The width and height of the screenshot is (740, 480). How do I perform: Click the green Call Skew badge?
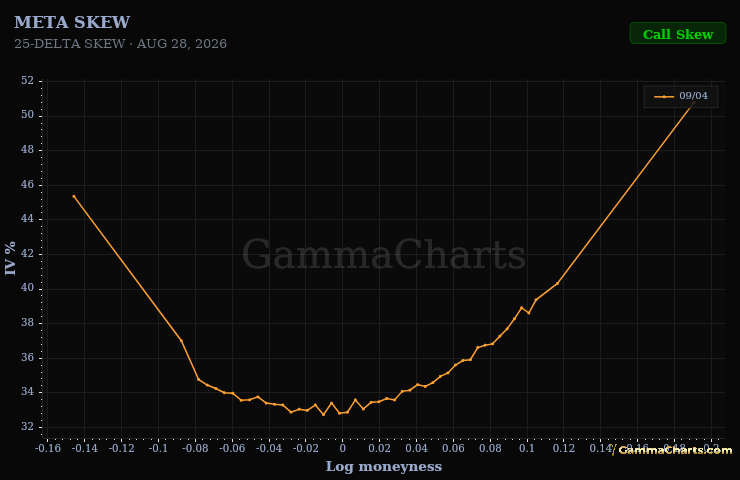pyautogui.click(x=678, y=34)
